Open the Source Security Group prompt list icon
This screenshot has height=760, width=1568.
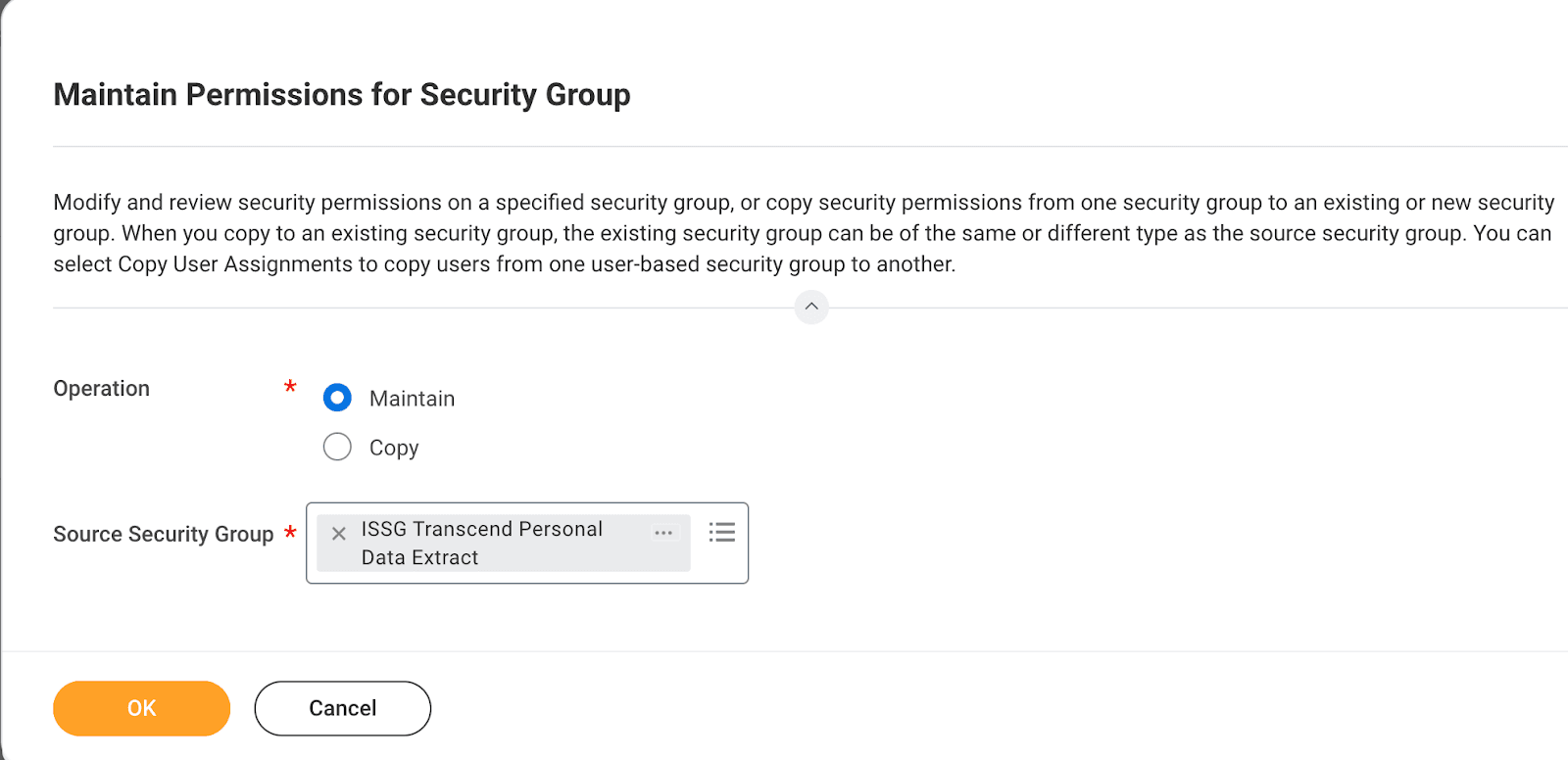(x=722, y=532)
